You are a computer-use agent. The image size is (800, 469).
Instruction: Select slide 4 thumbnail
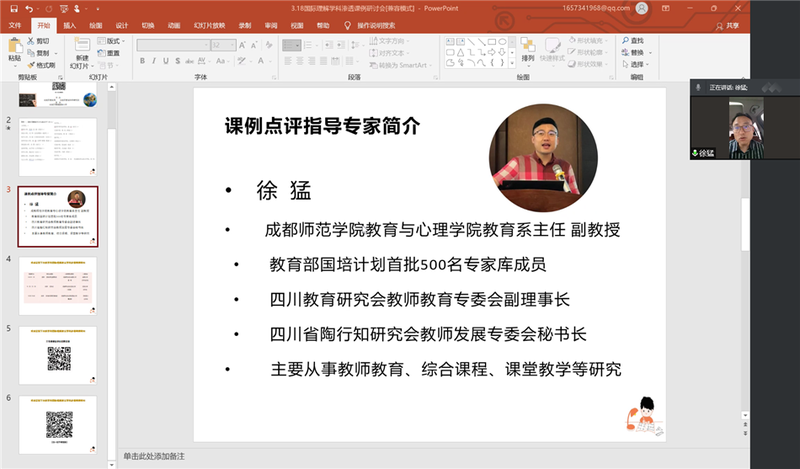coord(58,286)
